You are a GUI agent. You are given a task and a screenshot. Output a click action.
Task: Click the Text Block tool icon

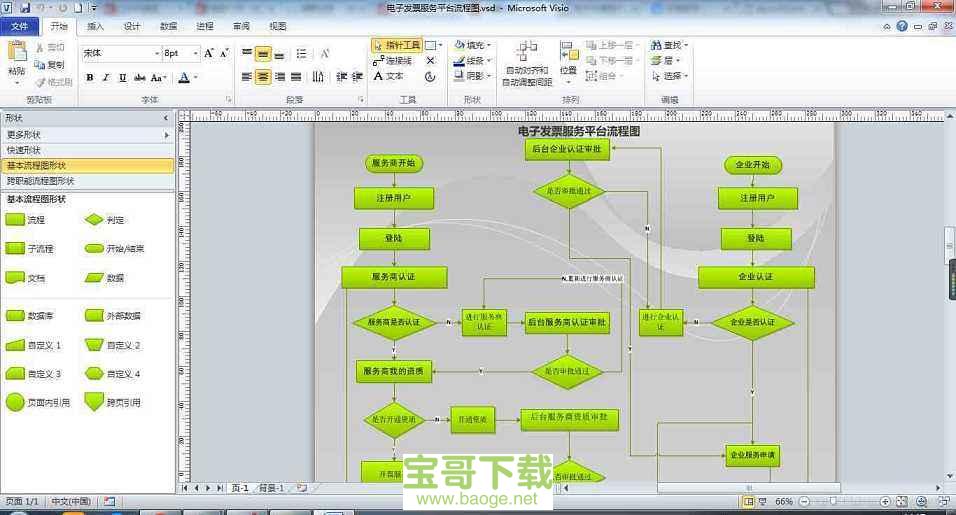click(x=430, y=76)
